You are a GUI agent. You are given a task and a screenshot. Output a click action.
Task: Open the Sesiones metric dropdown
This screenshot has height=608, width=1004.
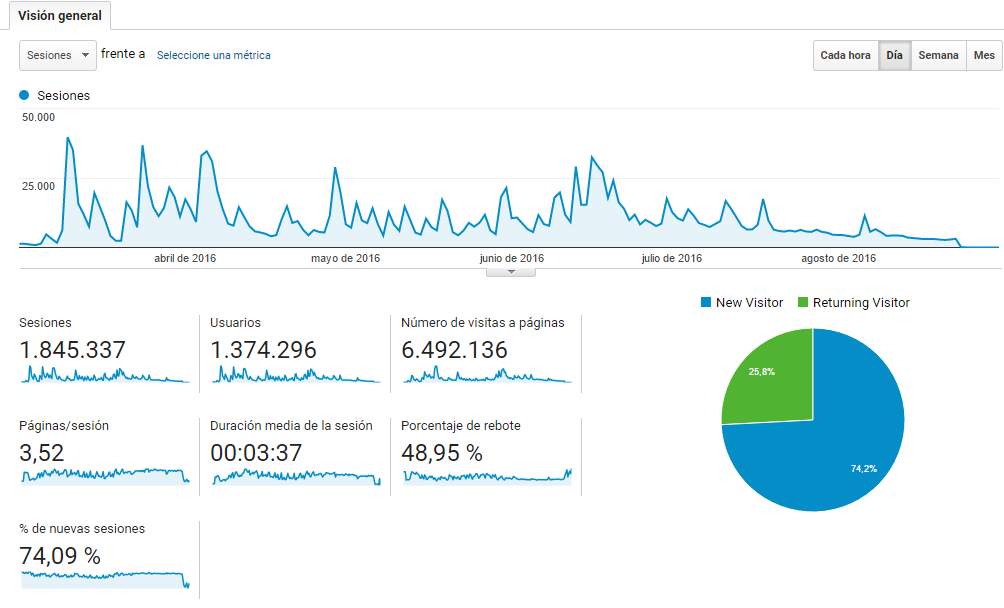click(57, 56)
